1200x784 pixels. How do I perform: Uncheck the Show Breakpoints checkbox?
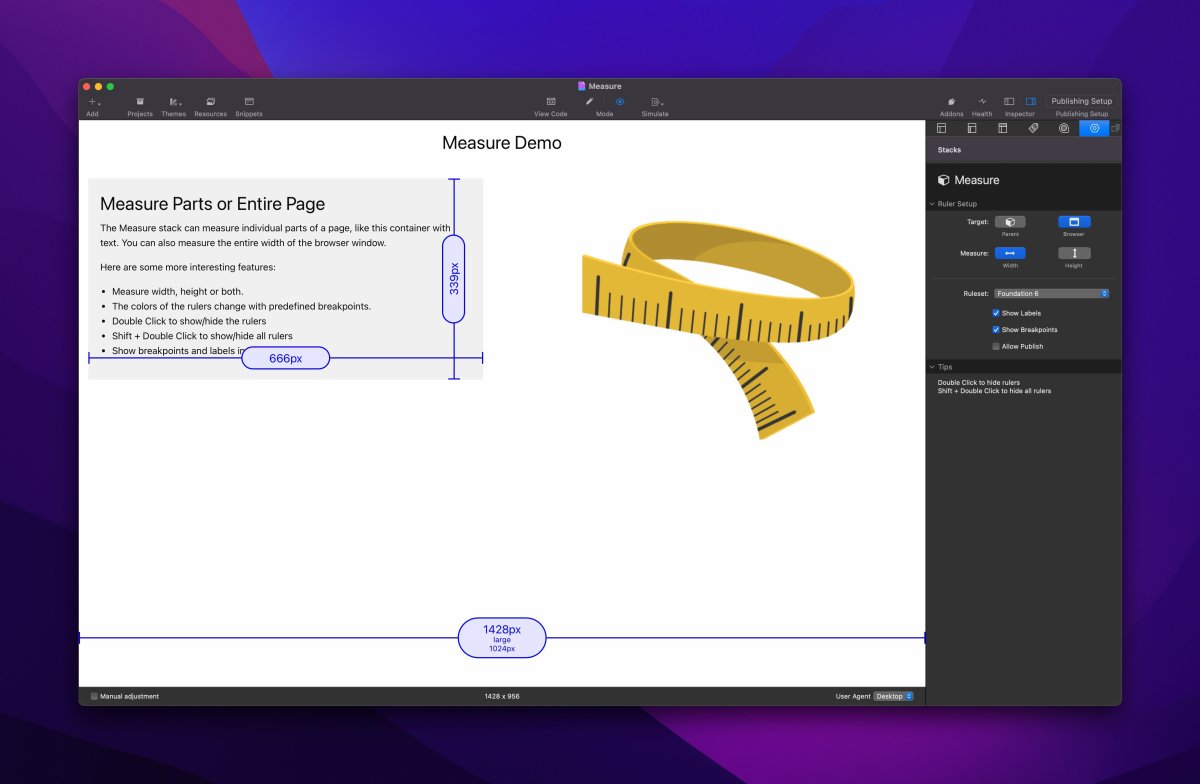[996, 329]
